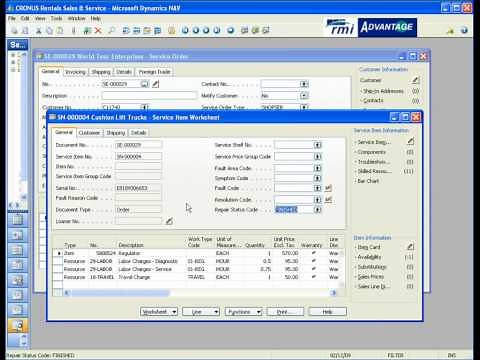
Task: Open the Edit menu
Action: [x=25, y=18]
